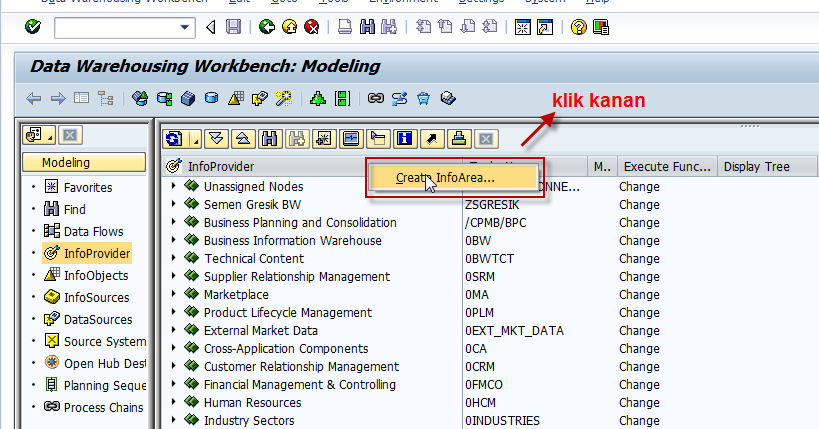Select InfoProvider in the Modeling navigator

click(97, 253)
